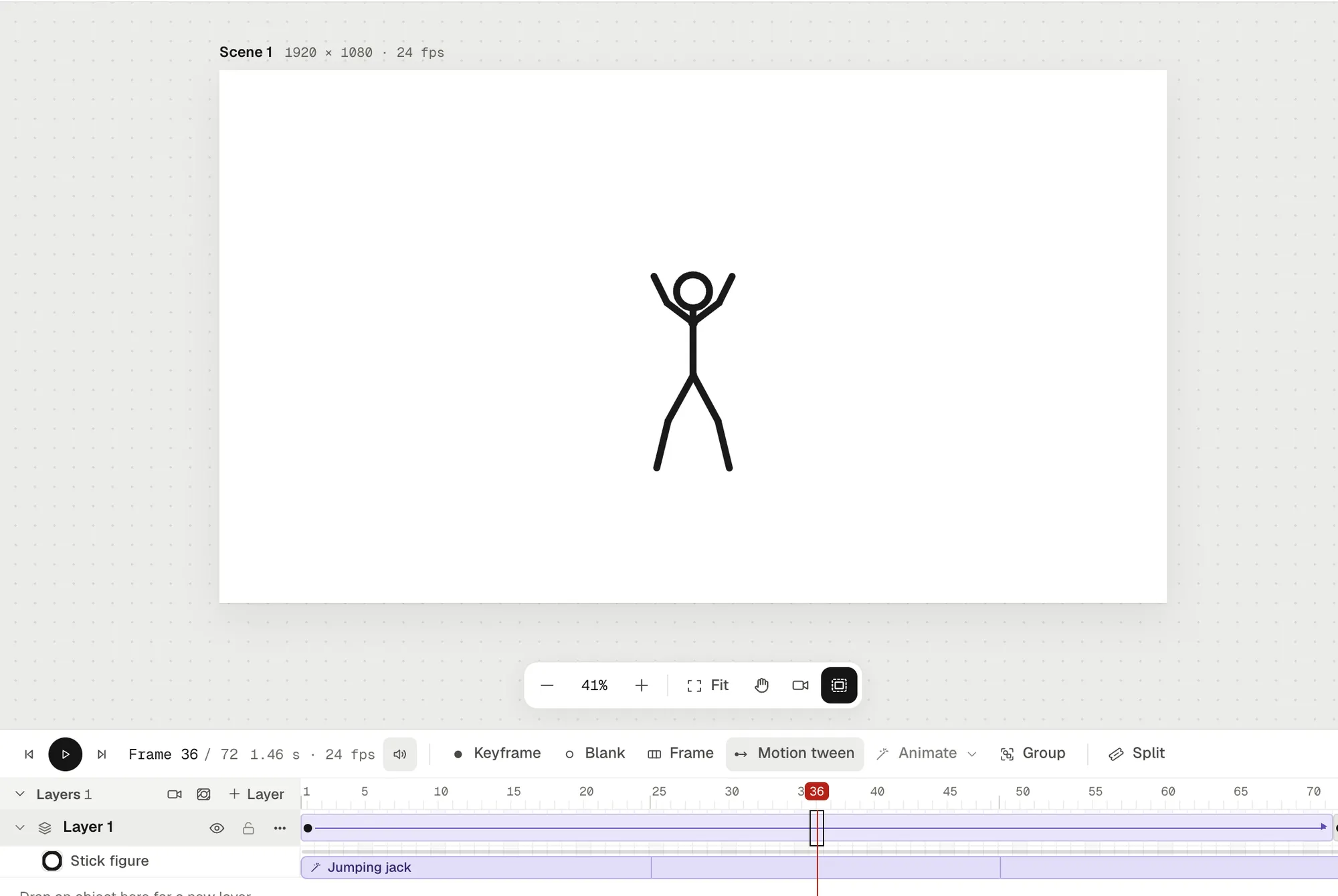Click the first keyframe dot on Layer 1

308,828
